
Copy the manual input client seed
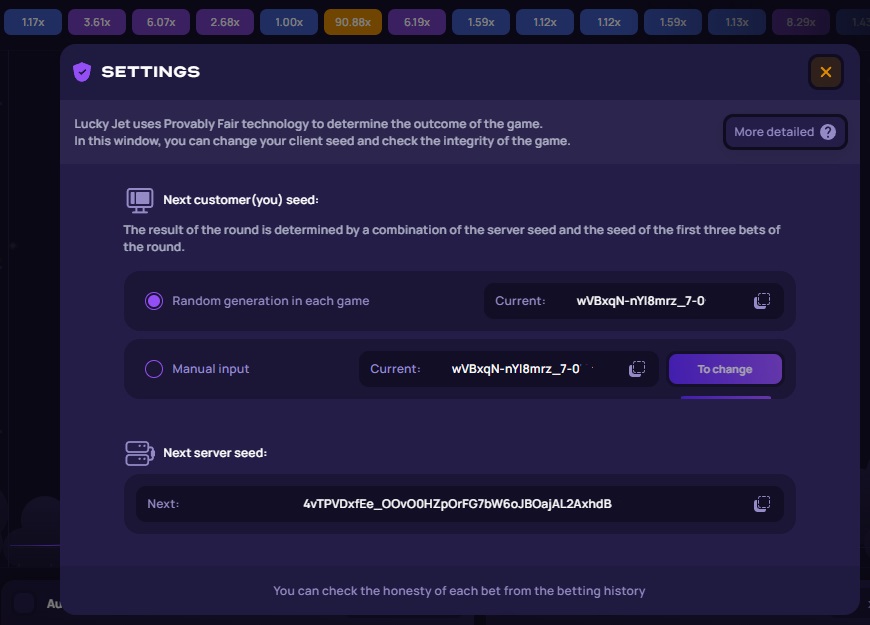click(x=636, y=369)
